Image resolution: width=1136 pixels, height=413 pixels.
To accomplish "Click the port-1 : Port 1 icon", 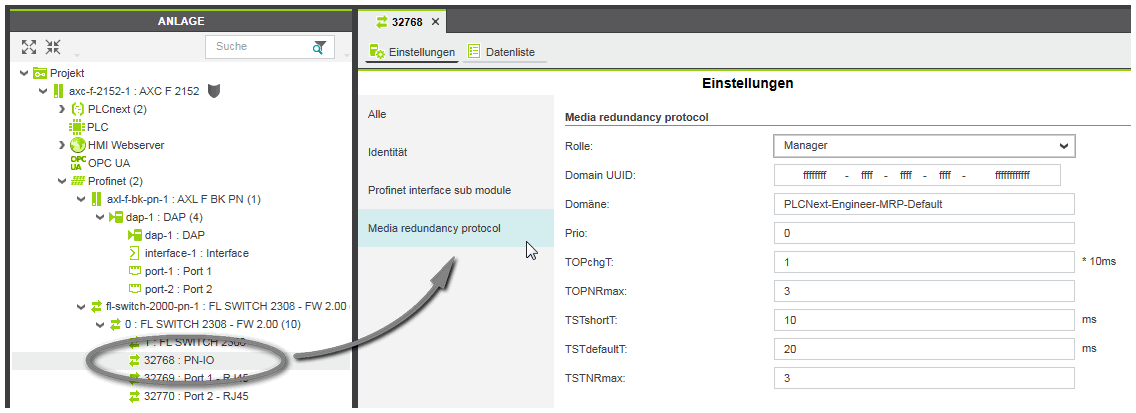I will tap(135, 271).
